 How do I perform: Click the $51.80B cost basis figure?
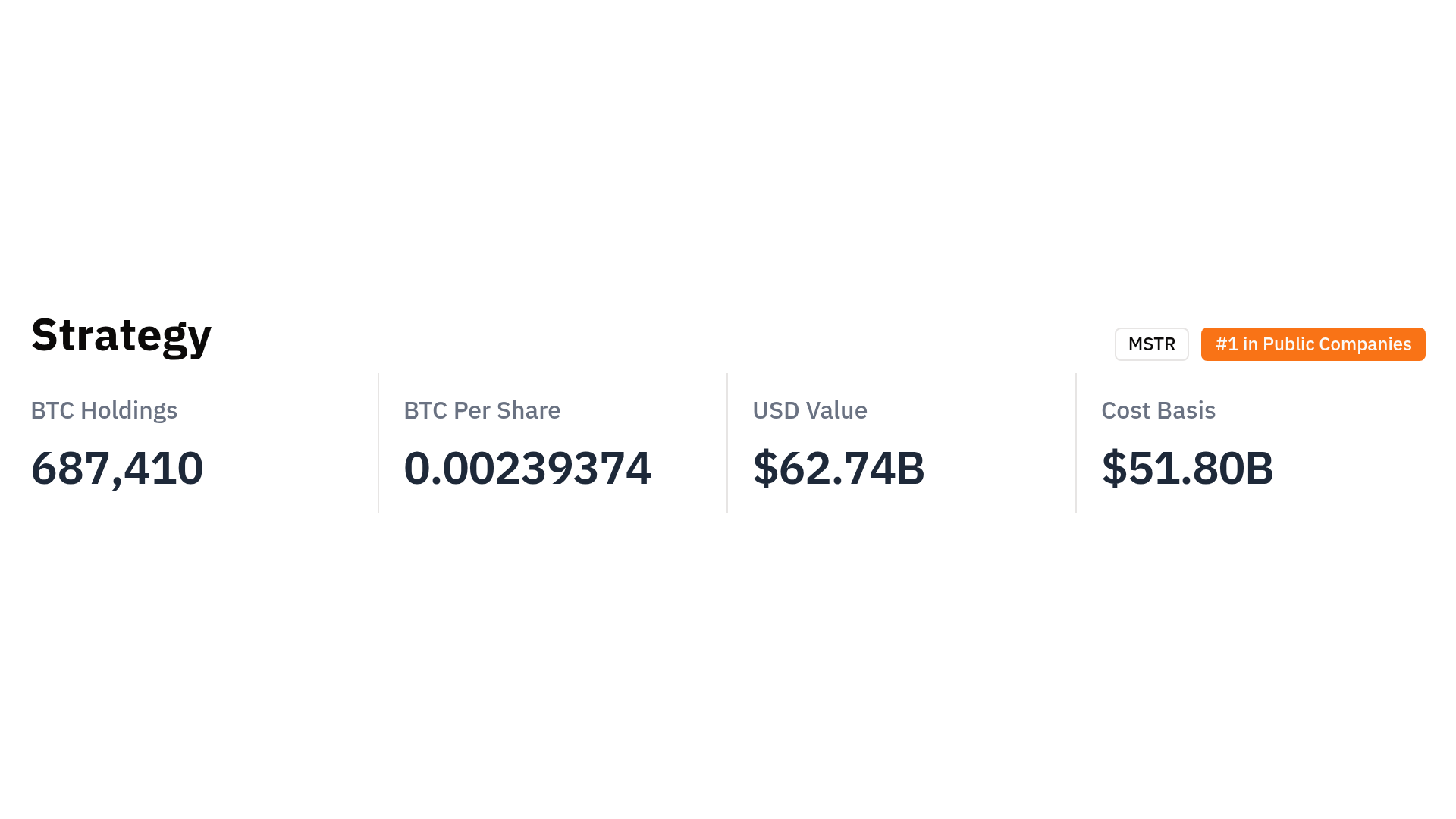pos(1187,468)
